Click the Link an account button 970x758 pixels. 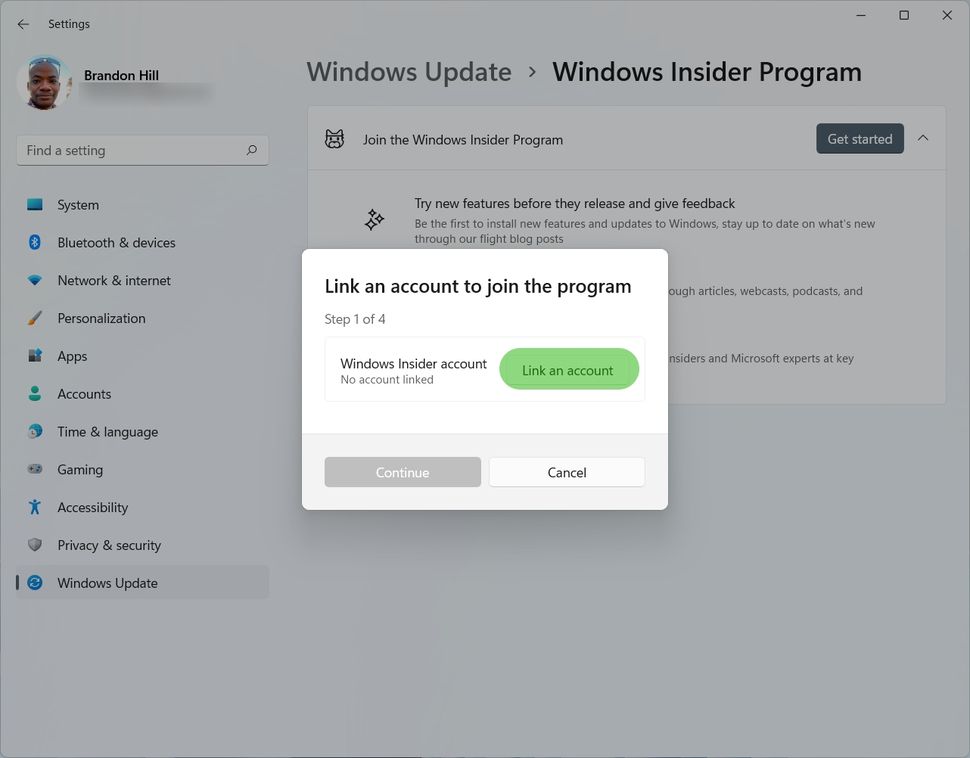[569, 369]
